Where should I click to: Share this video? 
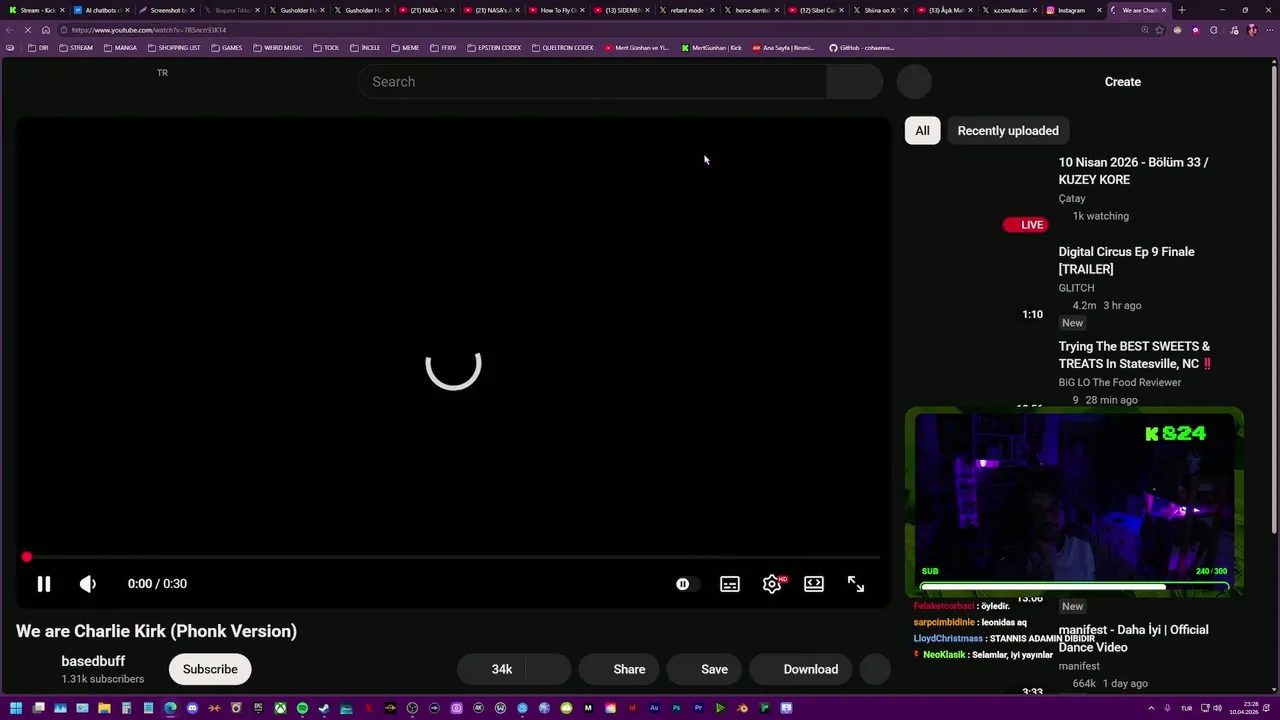(620, 669)
